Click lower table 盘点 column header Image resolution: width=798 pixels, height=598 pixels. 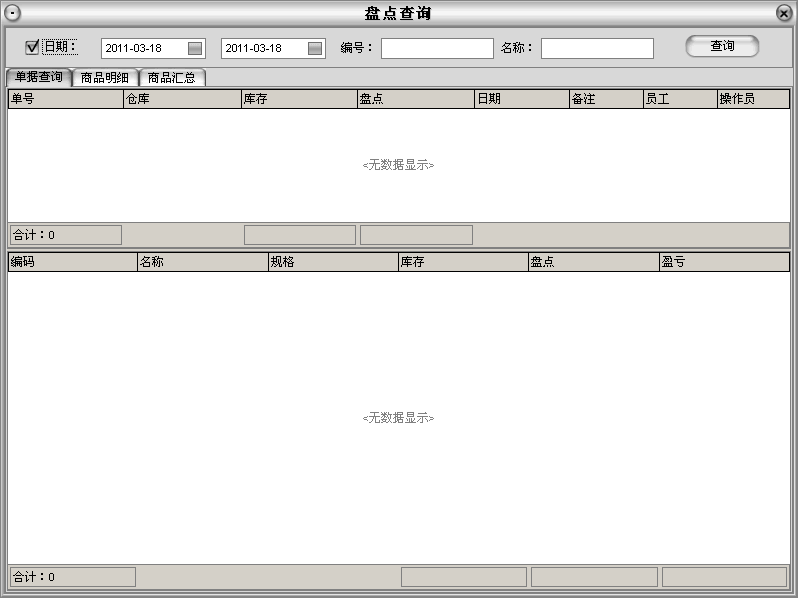tap(594, 262)
